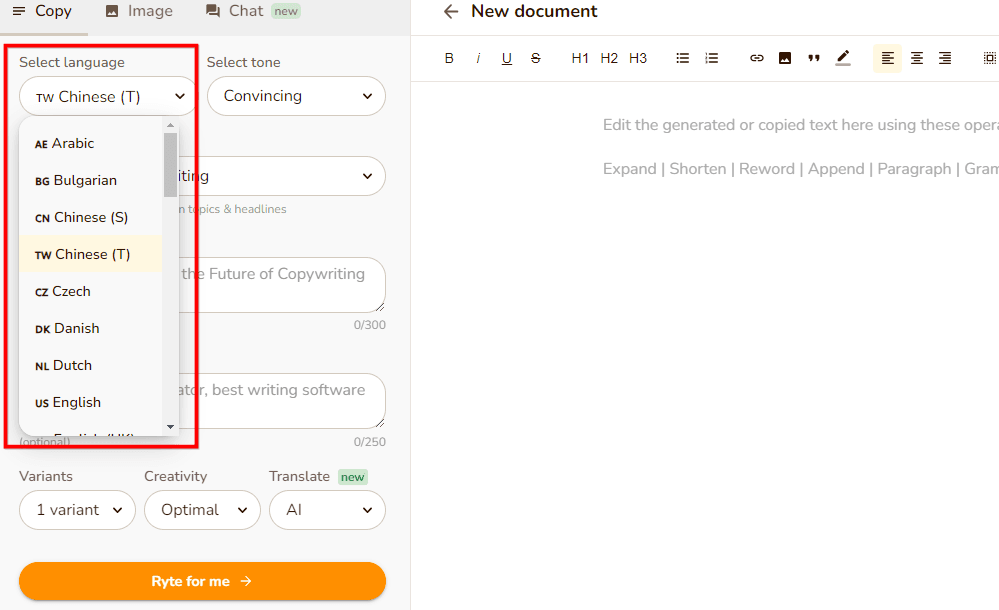Apply bold formatting in editor toolbar
The width and height of the screenshot is (999, 610).
click(449, 58)
